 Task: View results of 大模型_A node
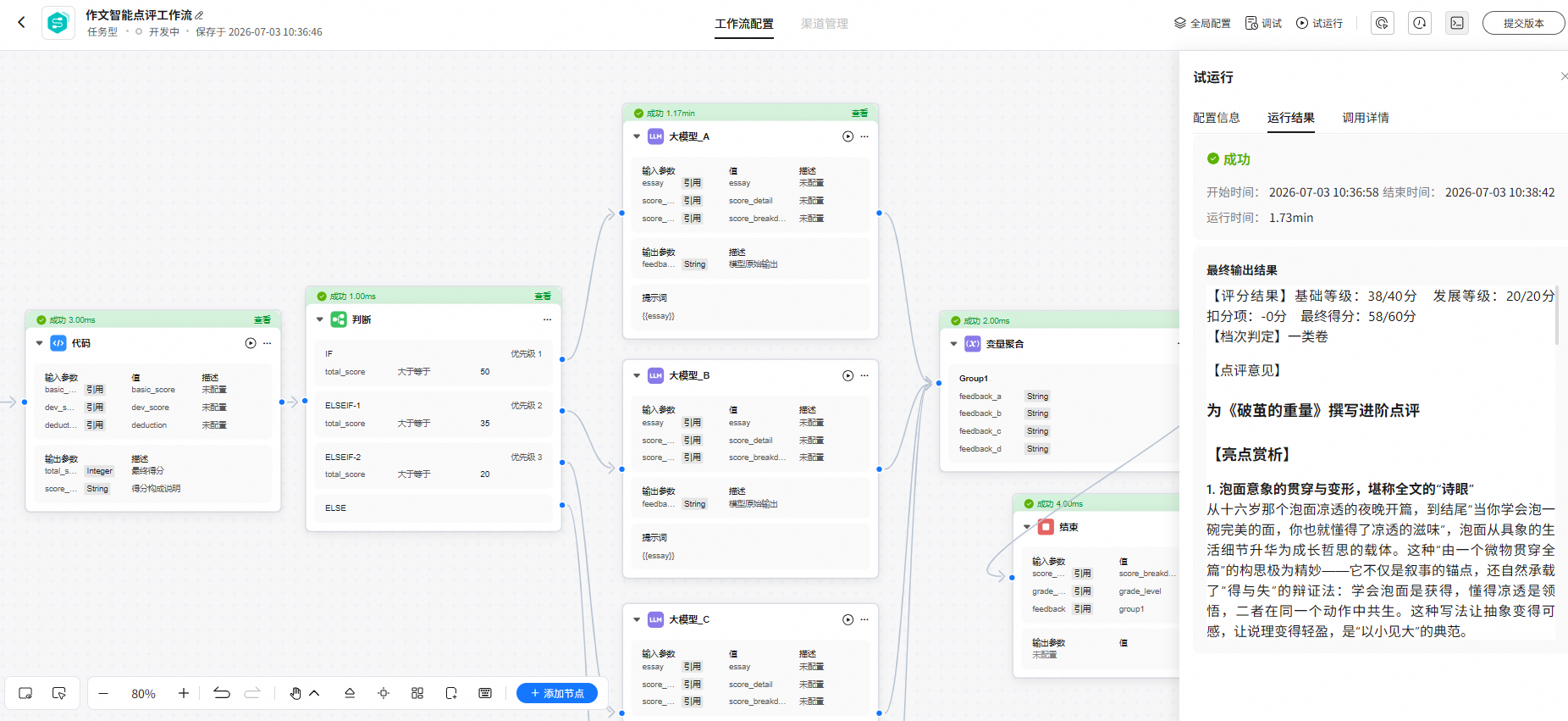click(859, 114)
